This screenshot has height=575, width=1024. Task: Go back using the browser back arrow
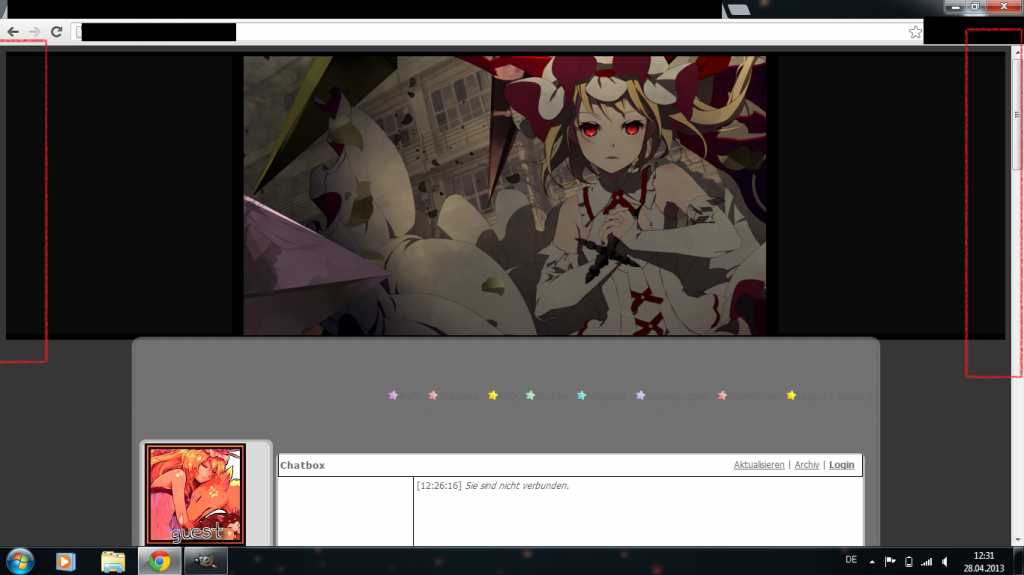pyautogui.click(x=13, y=31)
